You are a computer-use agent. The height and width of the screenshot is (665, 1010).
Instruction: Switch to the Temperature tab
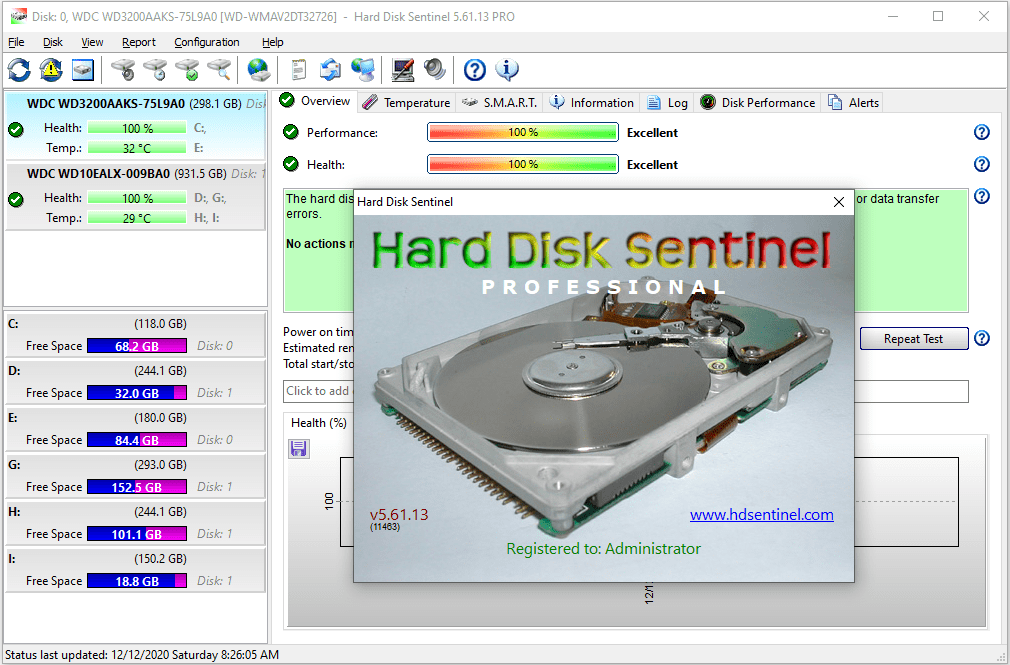point(406,102)
